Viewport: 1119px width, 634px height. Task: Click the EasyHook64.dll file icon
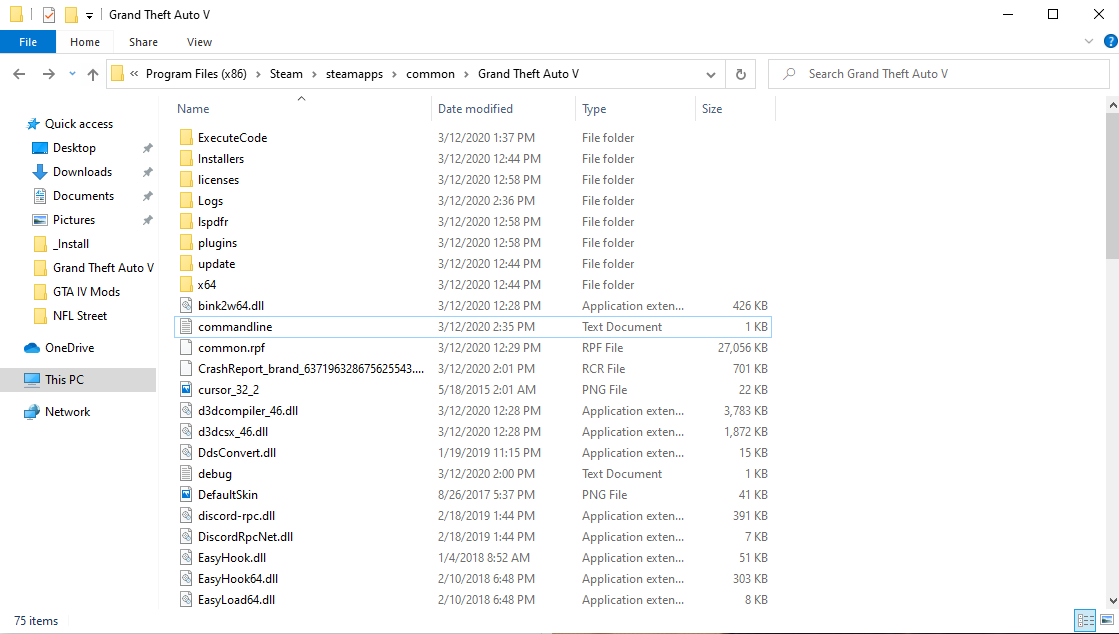point(186,579)
